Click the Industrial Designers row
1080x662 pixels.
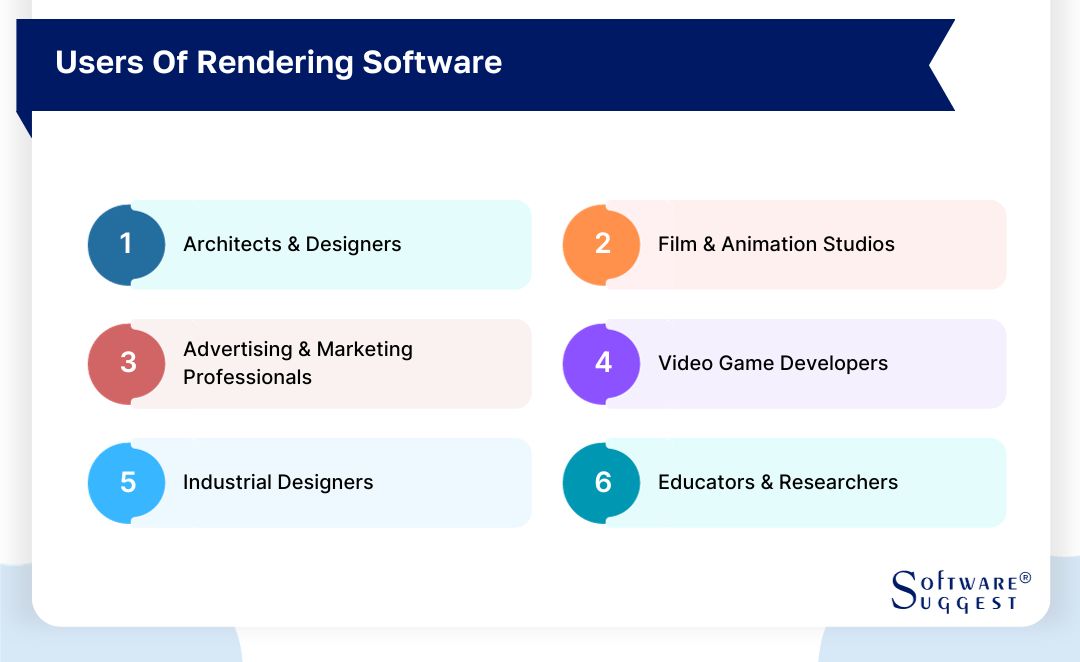tap(278, 482)
